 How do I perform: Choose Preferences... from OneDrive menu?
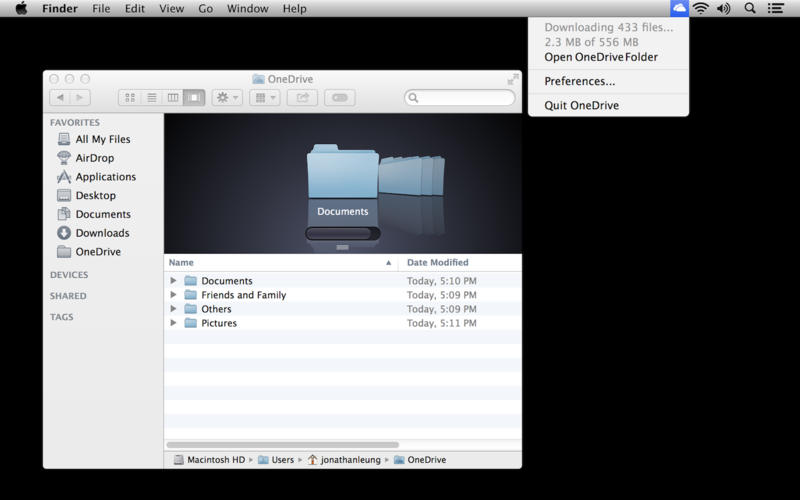click(580, 81)
